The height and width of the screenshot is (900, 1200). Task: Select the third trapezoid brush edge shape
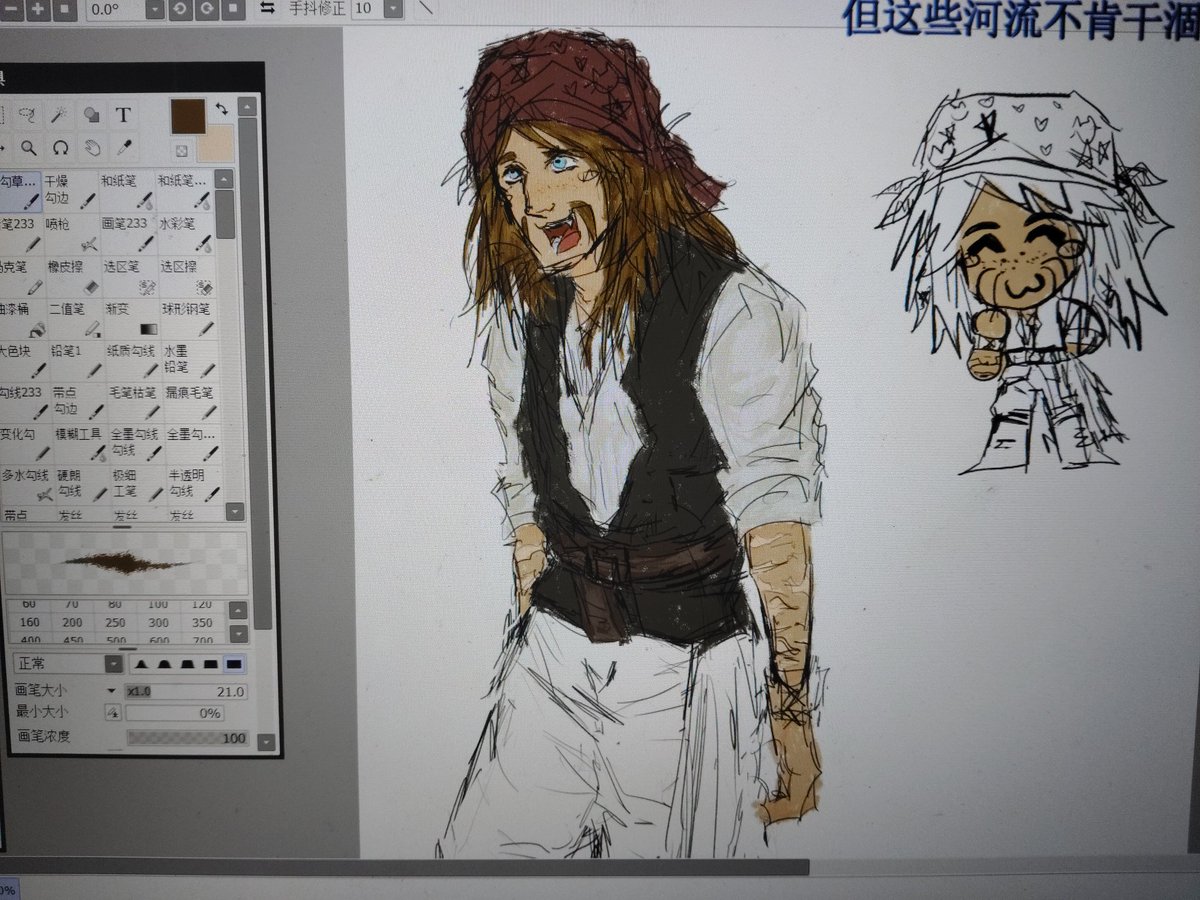pos(188,664)
